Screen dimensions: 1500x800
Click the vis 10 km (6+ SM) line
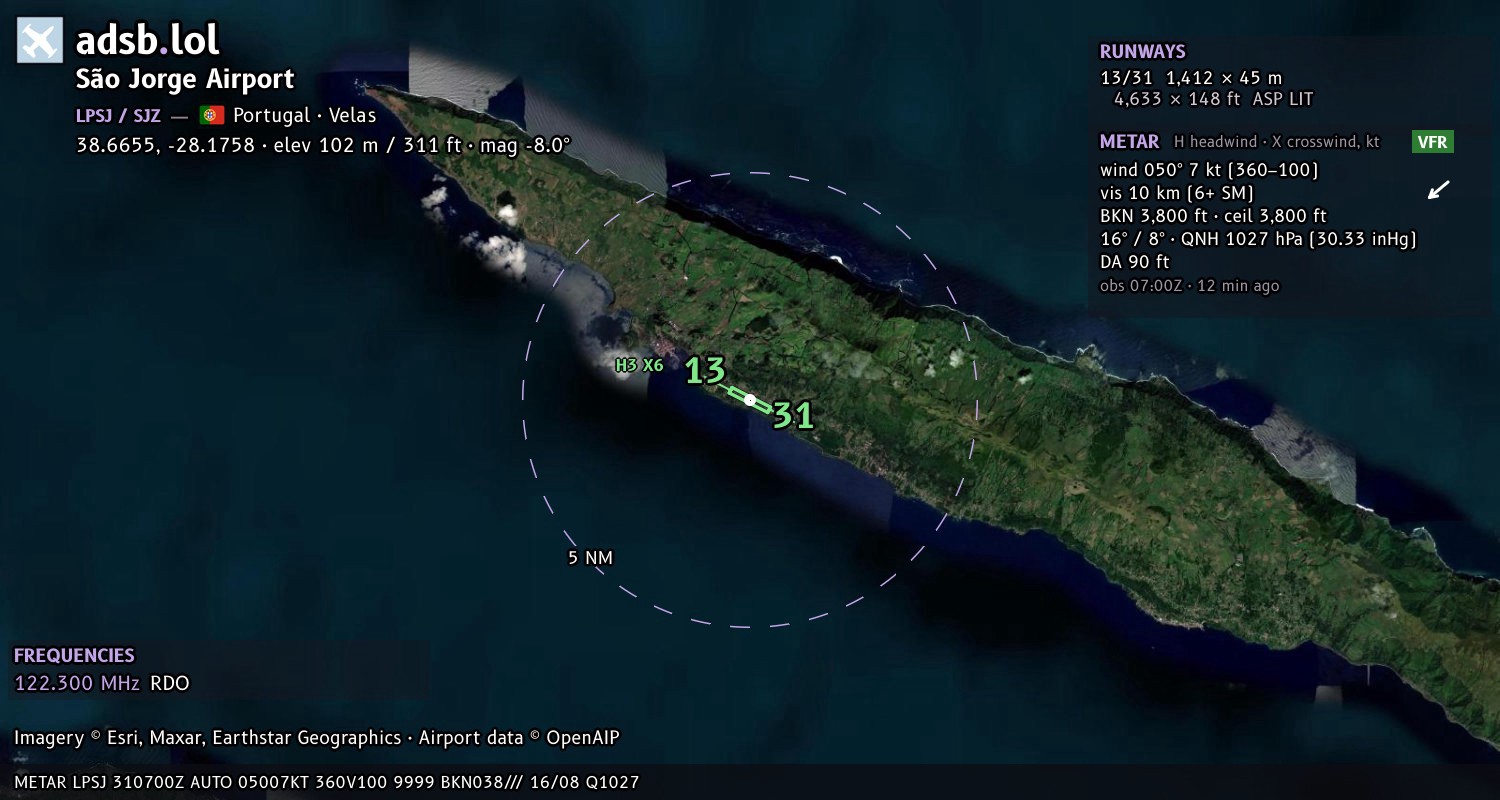coord(1177,193)
